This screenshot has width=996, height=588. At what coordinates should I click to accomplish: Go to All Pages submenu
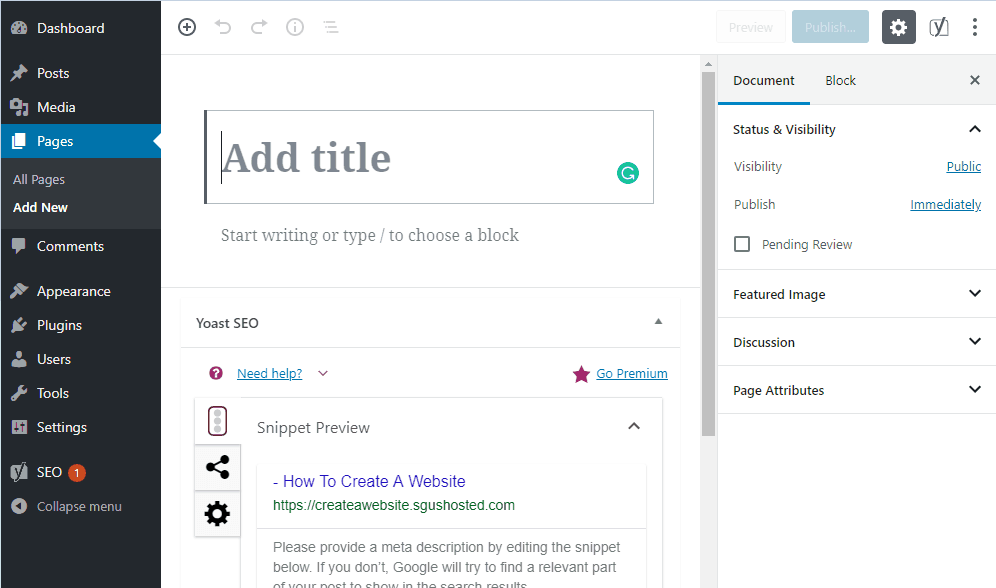39,180
